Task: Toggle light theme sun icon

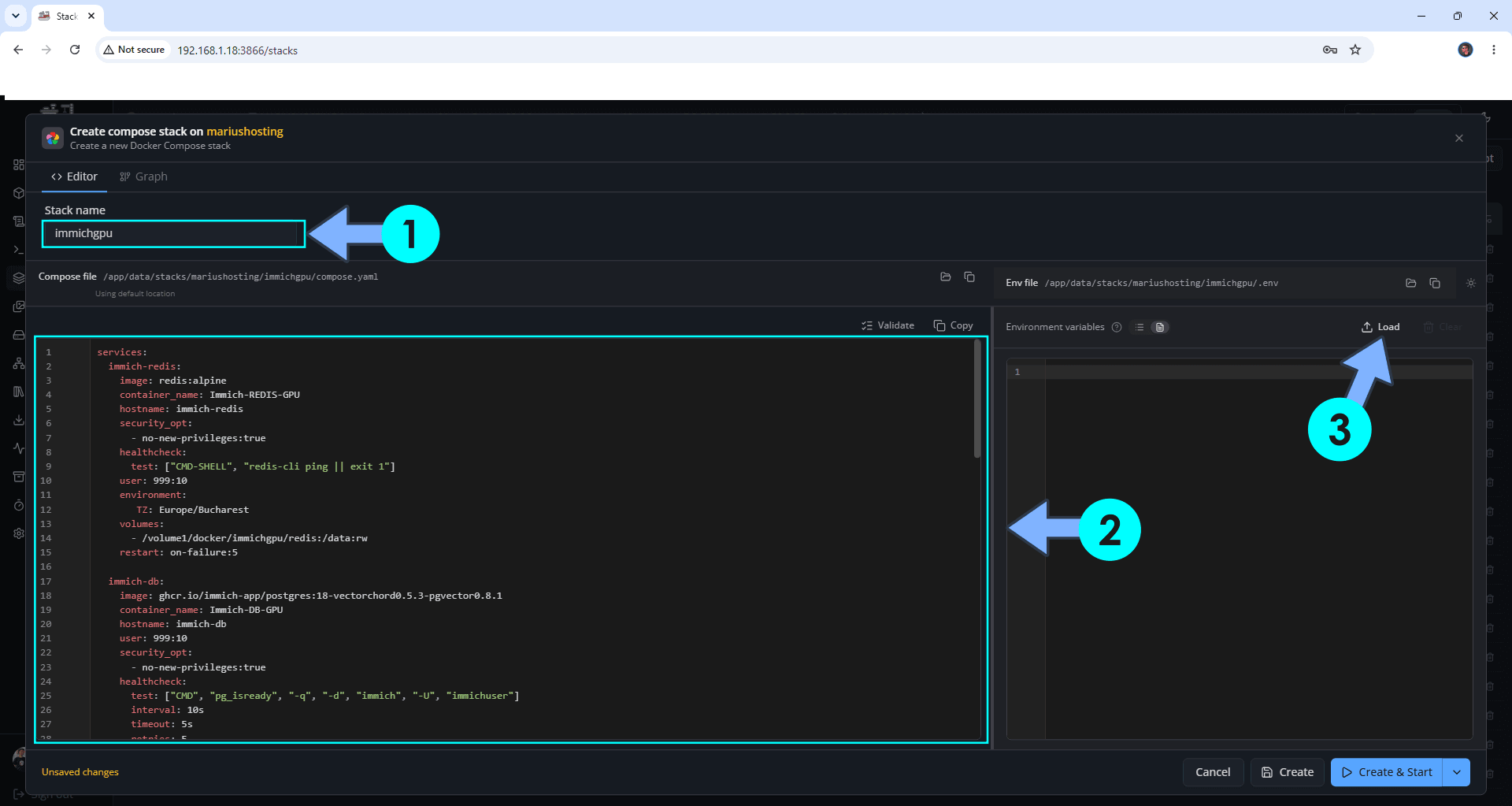Action: pos(1471,283)
